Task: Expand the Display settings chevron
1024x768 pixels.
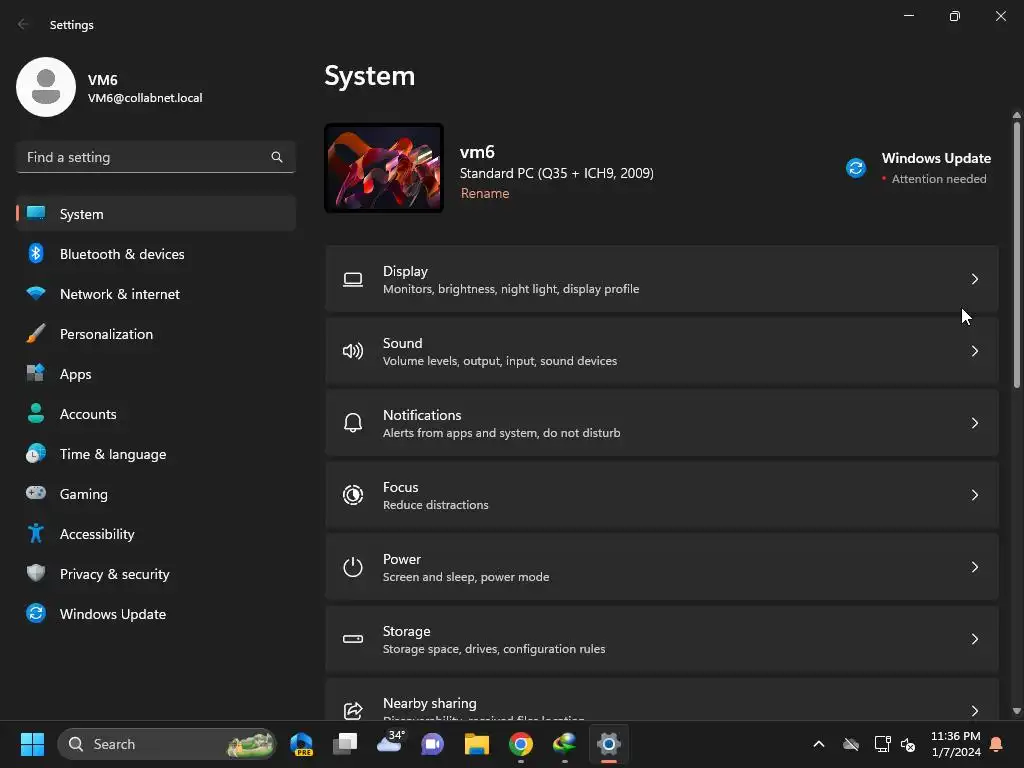Action: tap(974, 280)
